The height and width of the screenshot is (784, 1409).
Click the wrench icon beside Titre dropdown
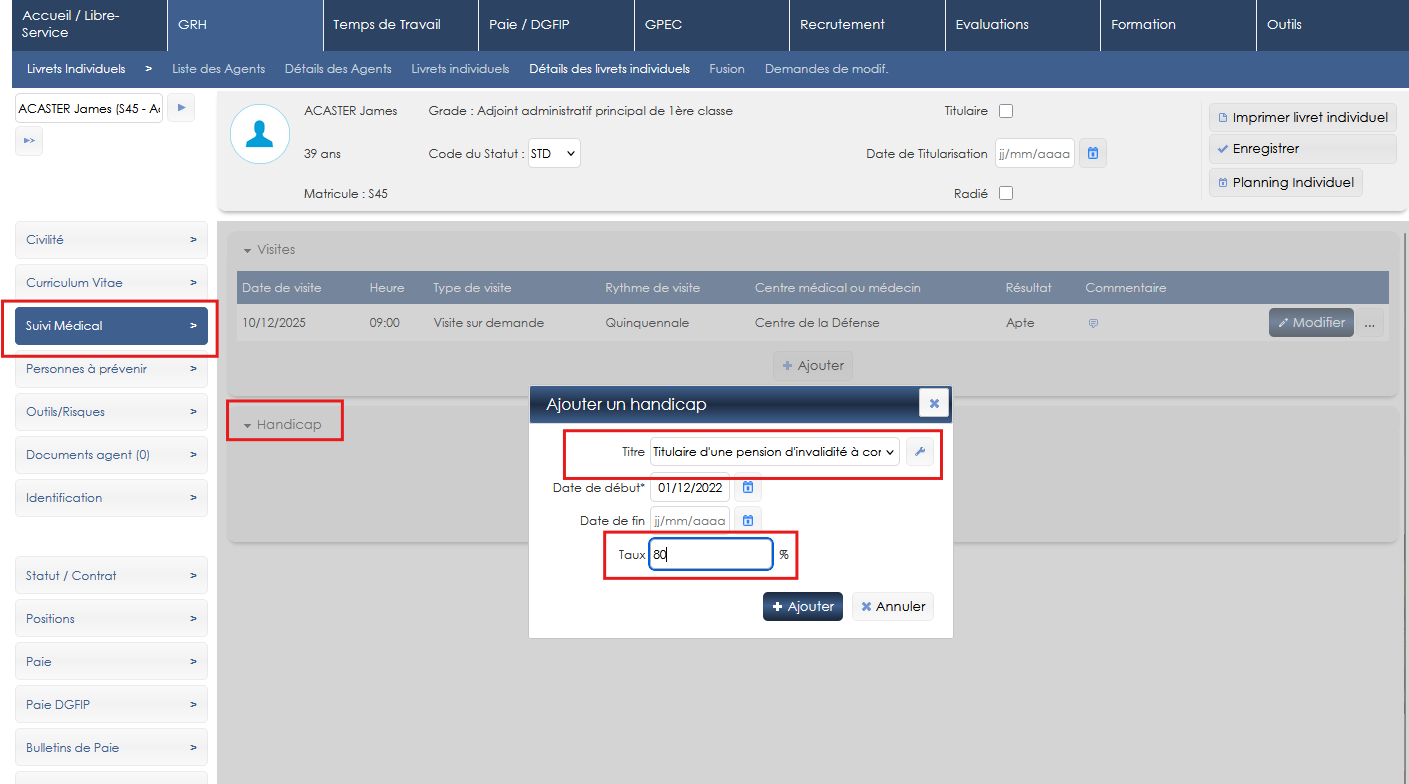pos(920,452)
